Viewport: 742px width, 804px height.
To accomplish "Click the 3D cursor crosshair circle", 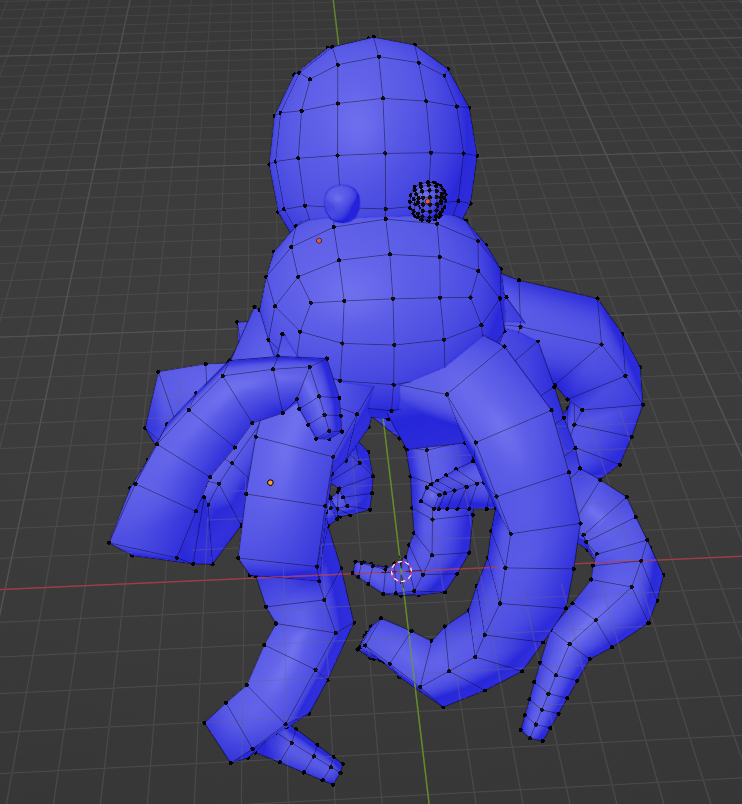I will [401, 572].
